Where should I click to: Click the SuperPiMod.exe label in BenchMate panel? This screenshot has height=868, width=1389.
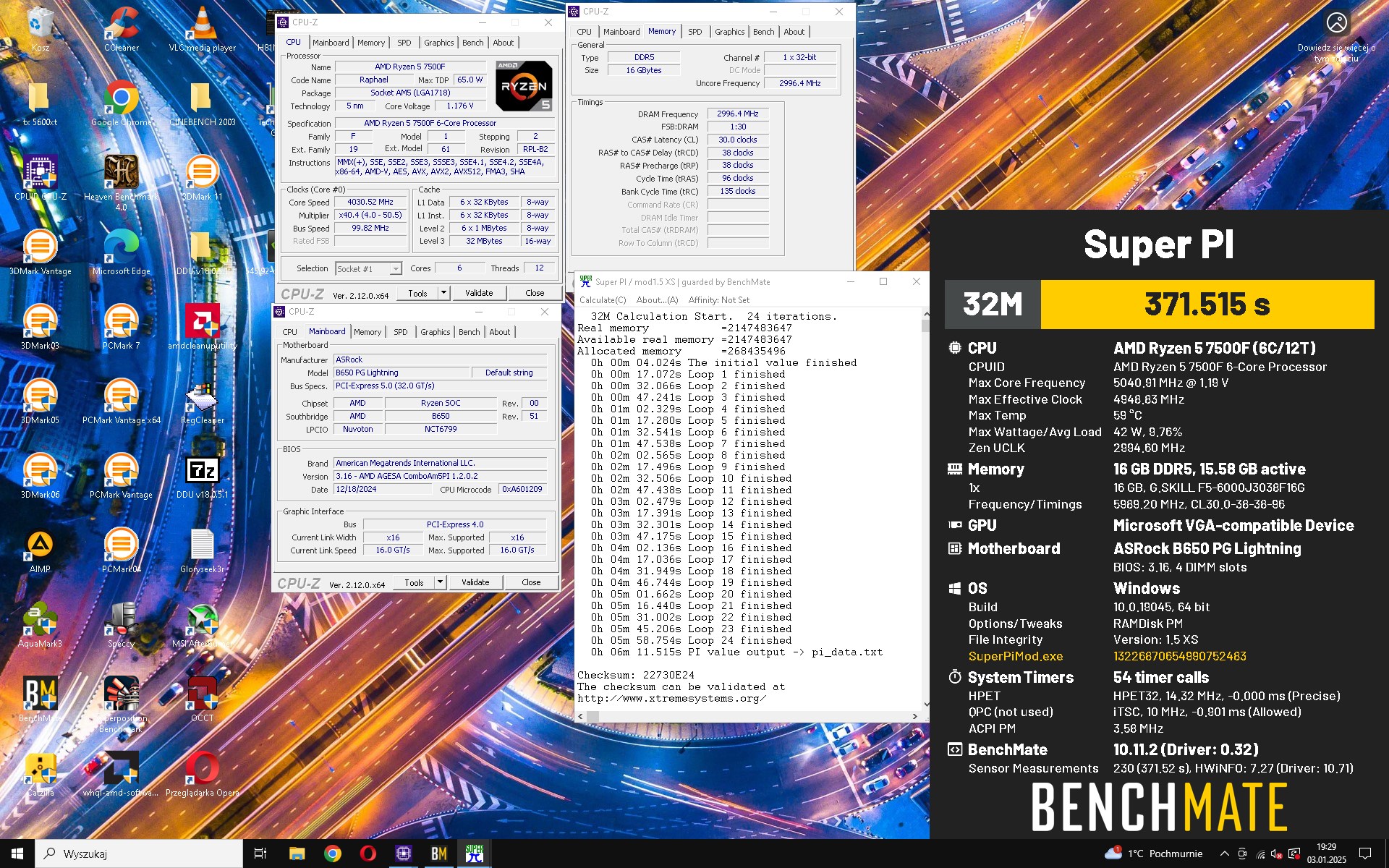(x=1016, y=656)
